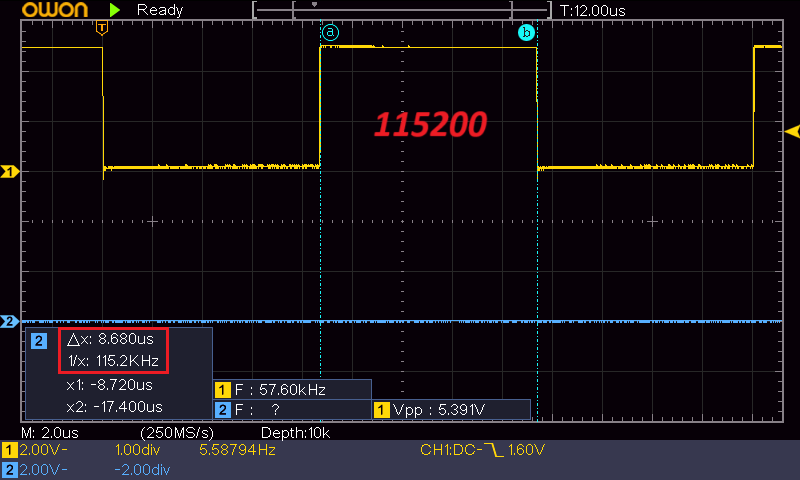This screenshot has width=800, height=480.
Task: Click the OWON logo
Action: [55, 10]
